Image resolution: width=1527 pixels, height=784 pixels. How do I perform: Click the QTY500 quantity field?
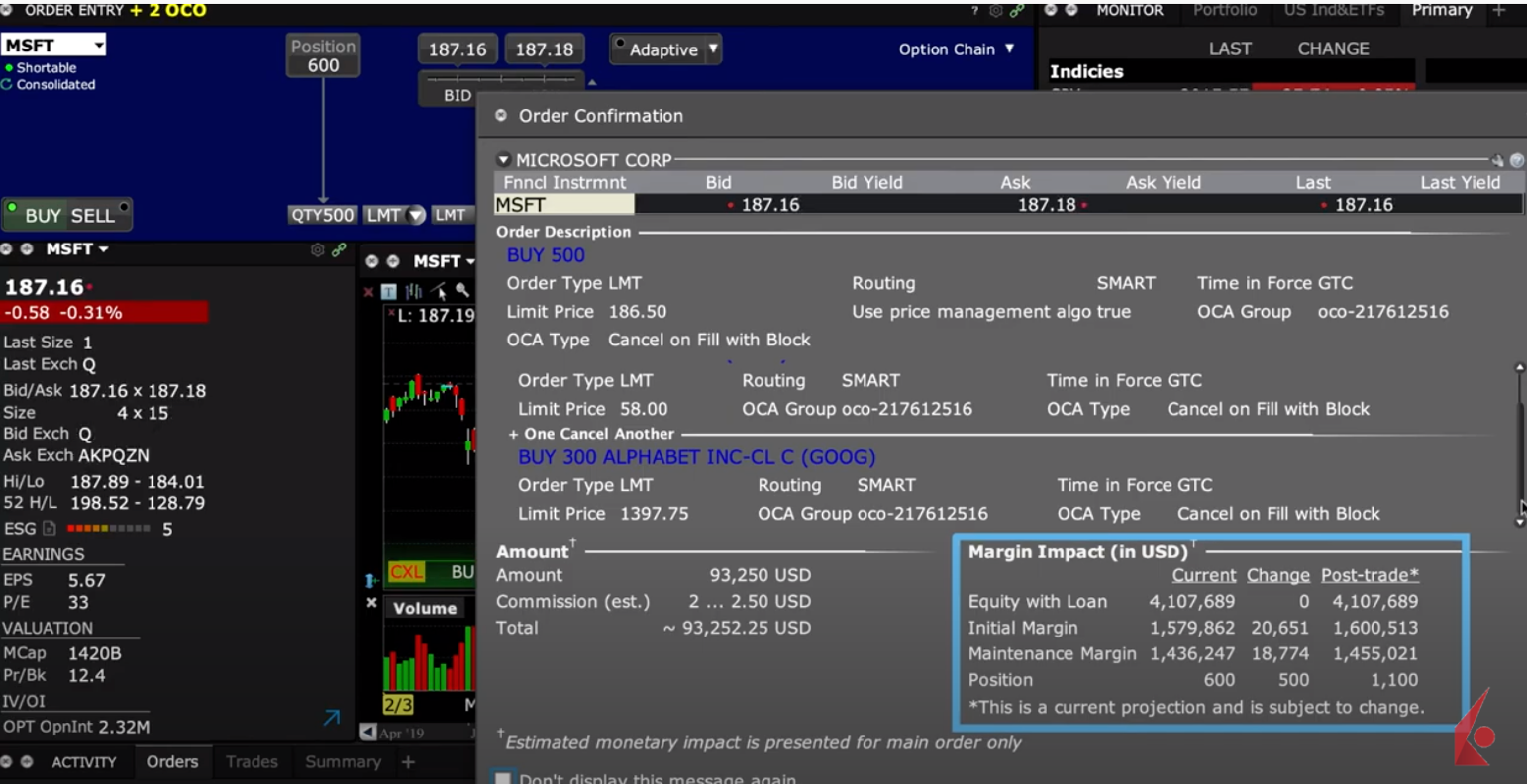(322, 215)
